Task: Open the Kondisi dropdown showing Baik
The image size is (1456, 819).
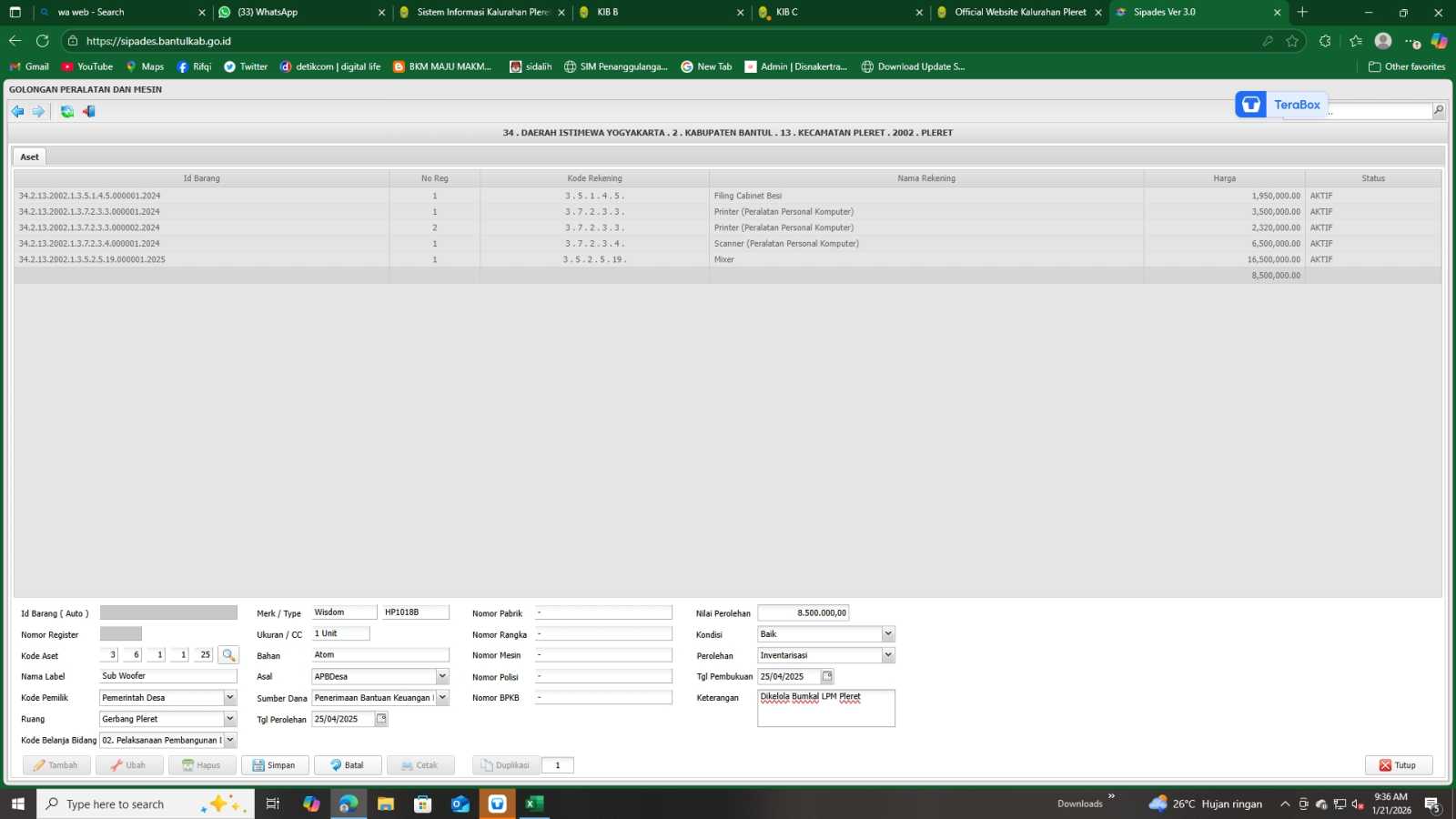Action: click(888, 634)
